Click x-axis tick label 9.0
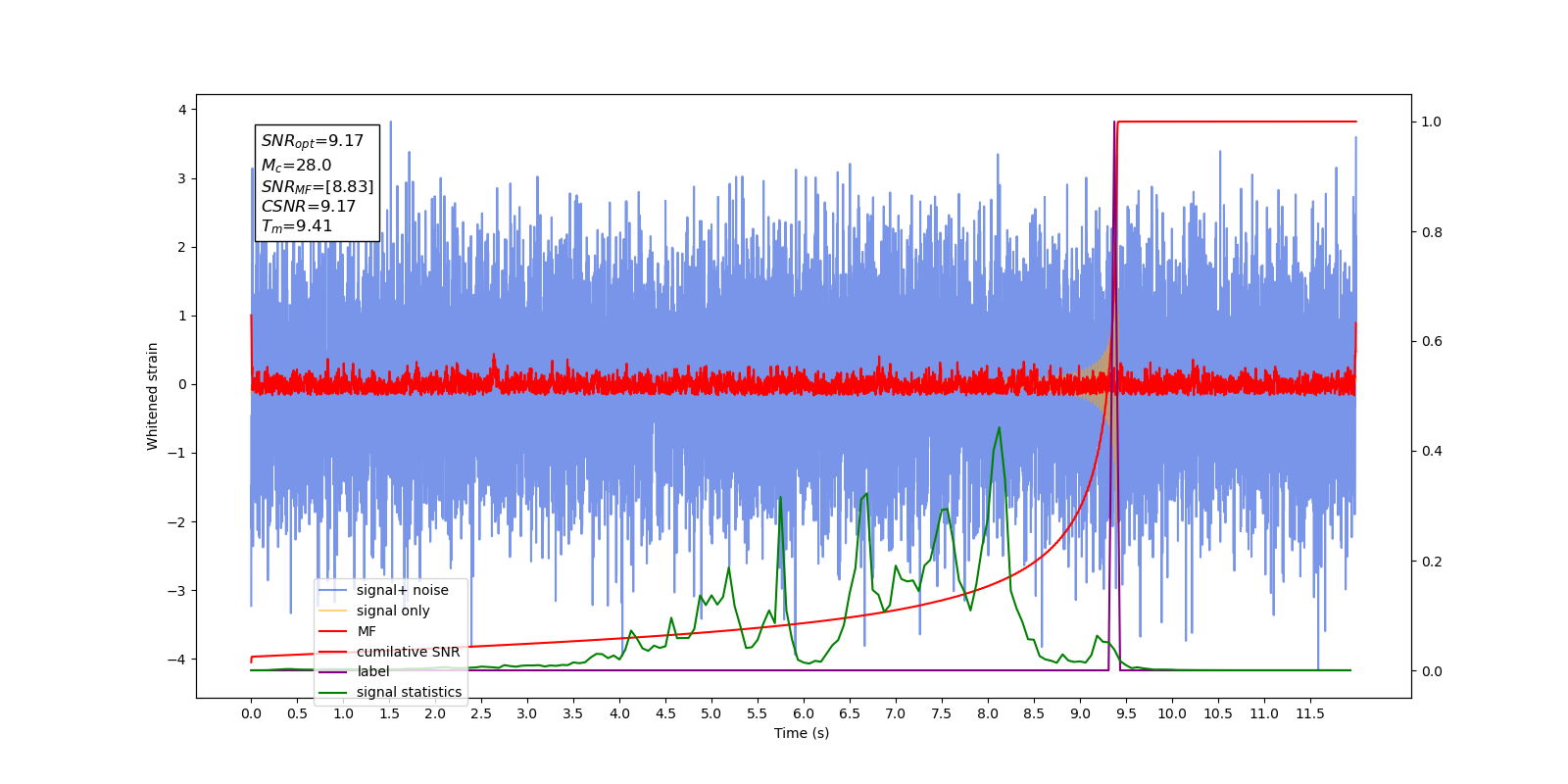Screen dimensions: 1568x784 [x=1080, y=713]
